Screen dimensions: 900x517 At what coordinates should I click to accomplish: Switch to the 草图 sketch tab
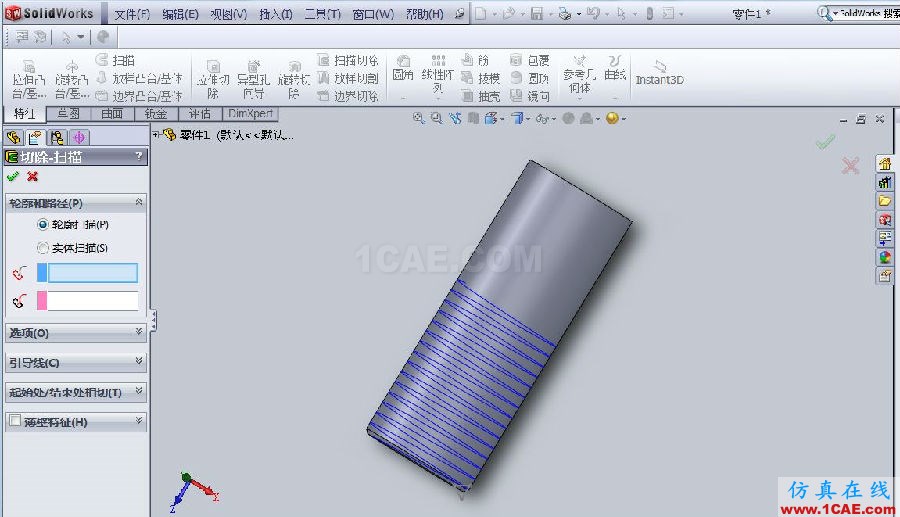tap(68, 113)
